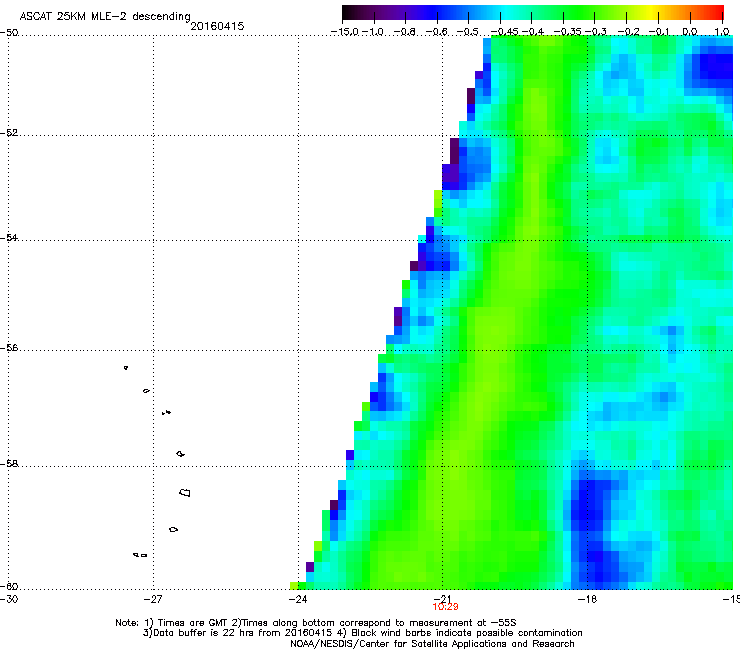Viewport: 740px width, 650px height.
Task: Click the largest island outline near -58.5
Action: pos(185,492)
